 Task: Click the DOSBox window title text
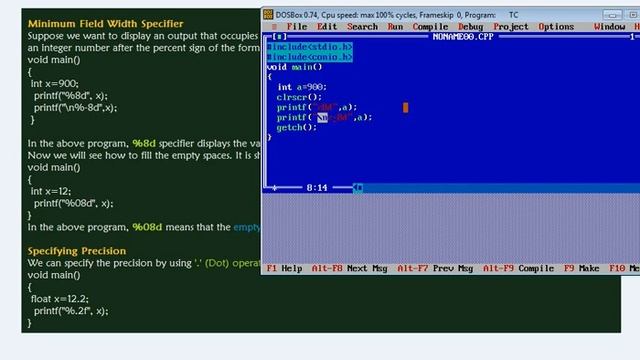click(x=397, y=15)
